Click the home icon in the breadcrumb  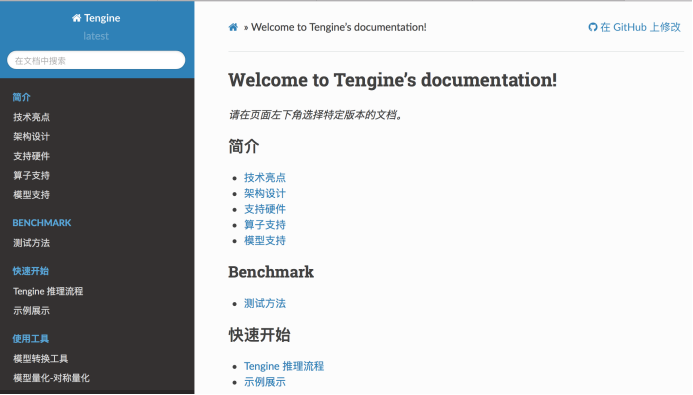click(x=233, y=27)
